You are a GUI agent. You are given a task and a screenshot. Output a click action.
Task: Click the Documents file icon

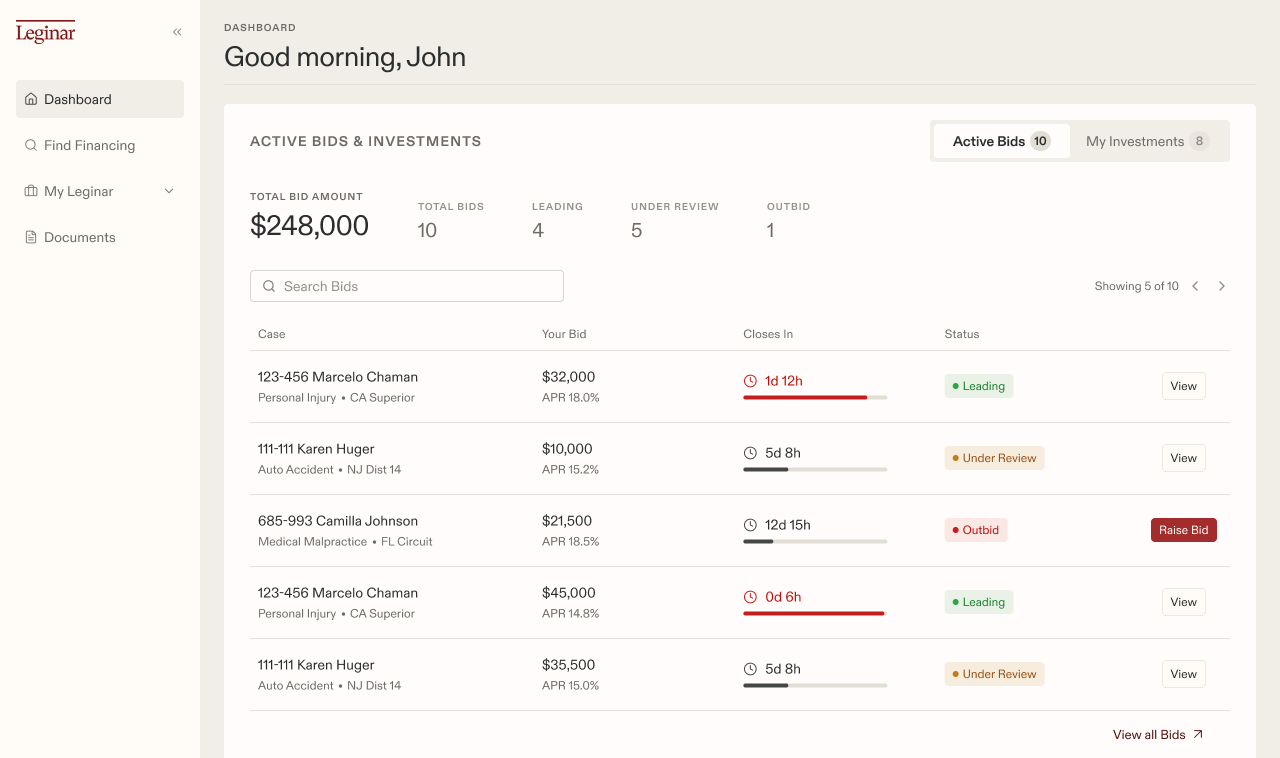[31, 237]
